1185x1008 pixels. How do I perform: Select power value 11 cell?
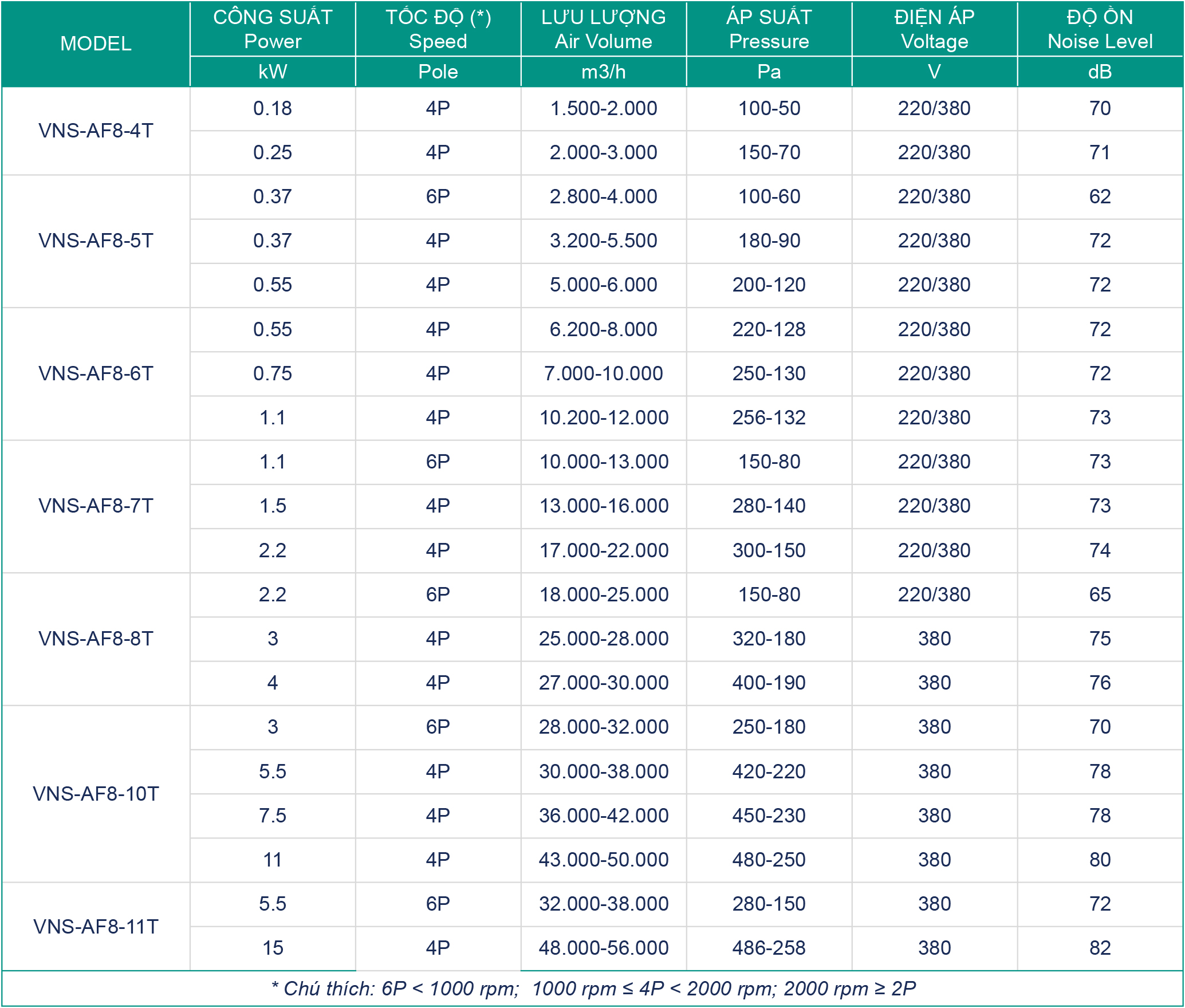coord(273,860)
